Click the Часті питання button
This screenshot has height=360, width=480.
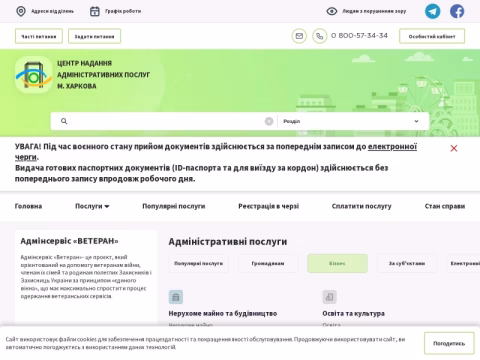click(x=39, y=36)
